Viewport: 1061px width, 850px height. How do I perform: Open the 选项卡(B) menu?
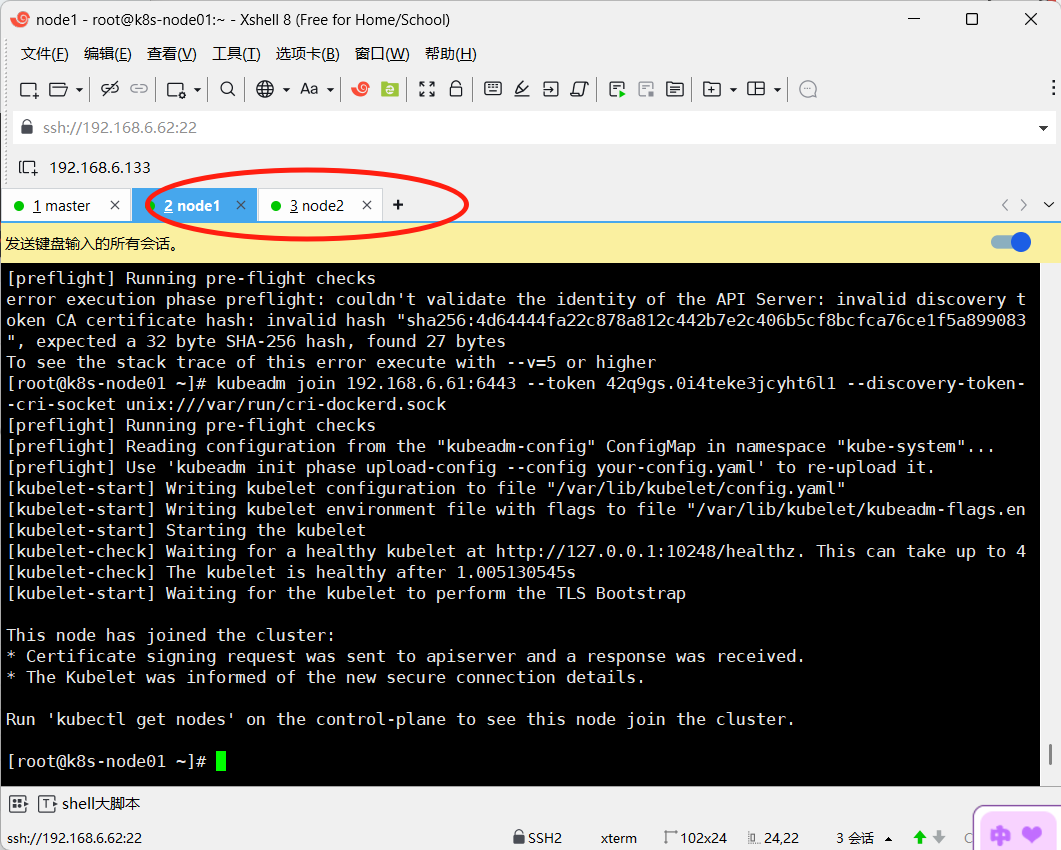pos(307,54)
